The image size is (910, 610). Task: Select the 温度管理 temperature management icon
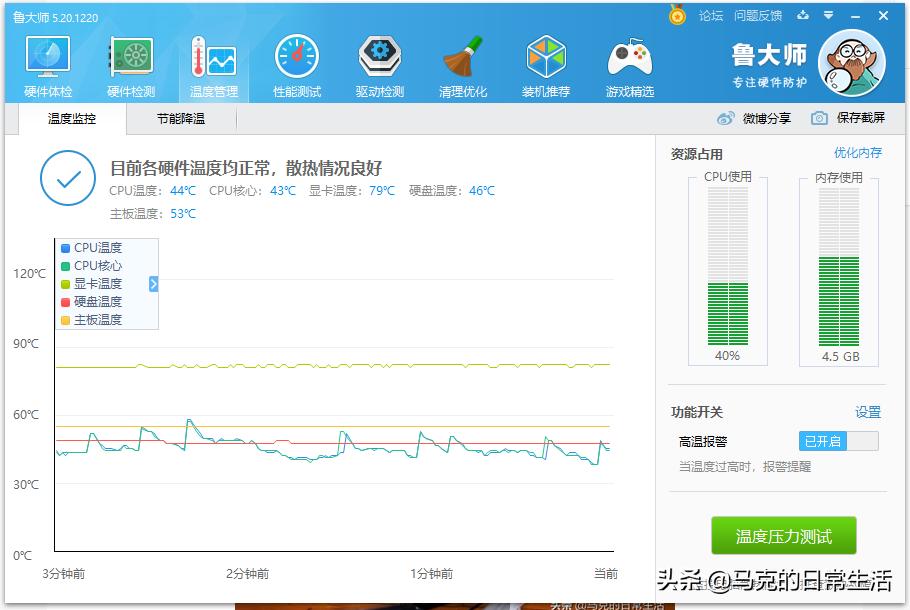click(x=213, y=64)
